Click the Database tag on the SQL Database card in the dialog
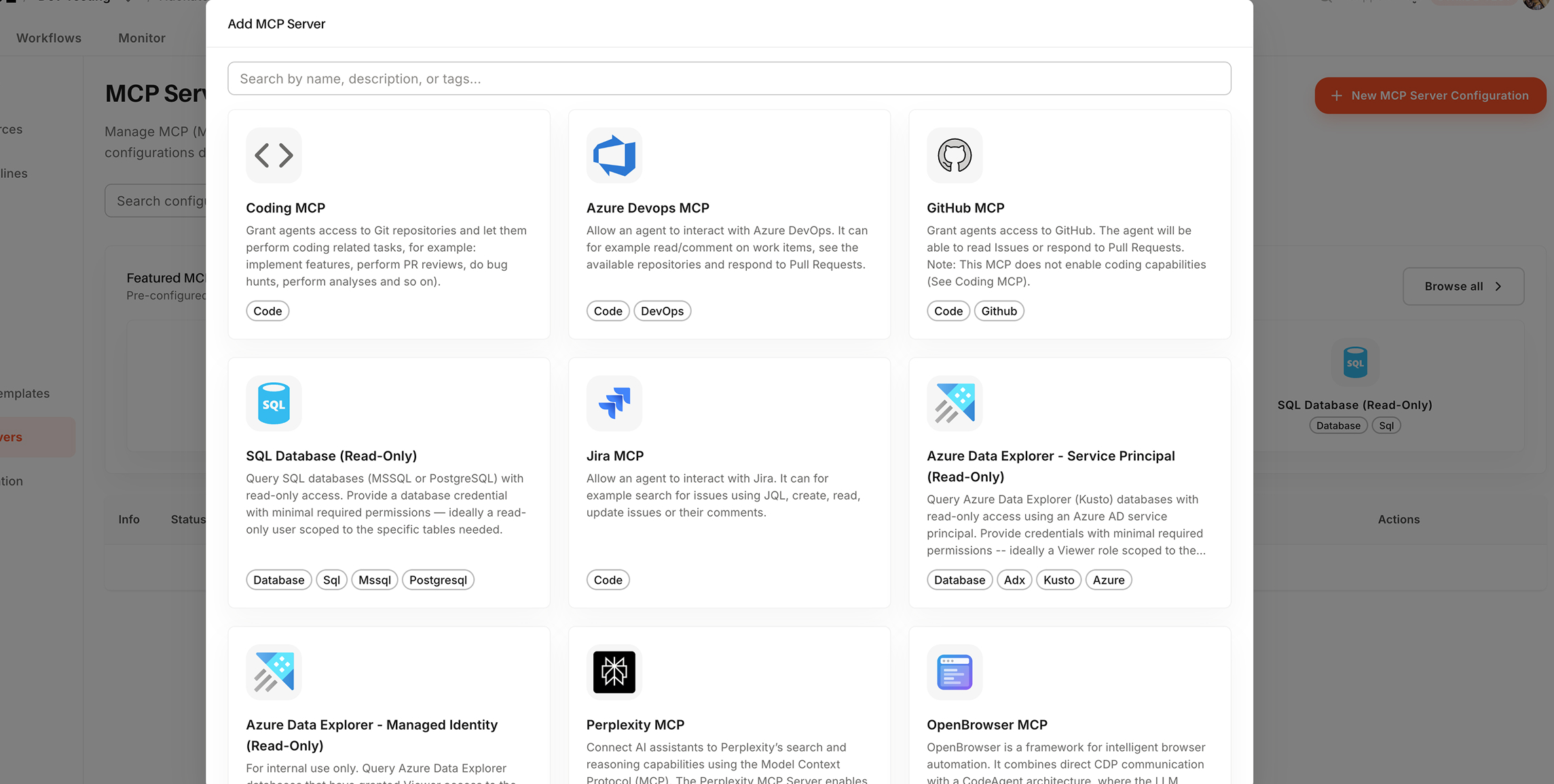The height and width of the screenshot is (784, 1554). tap(278, 580)
